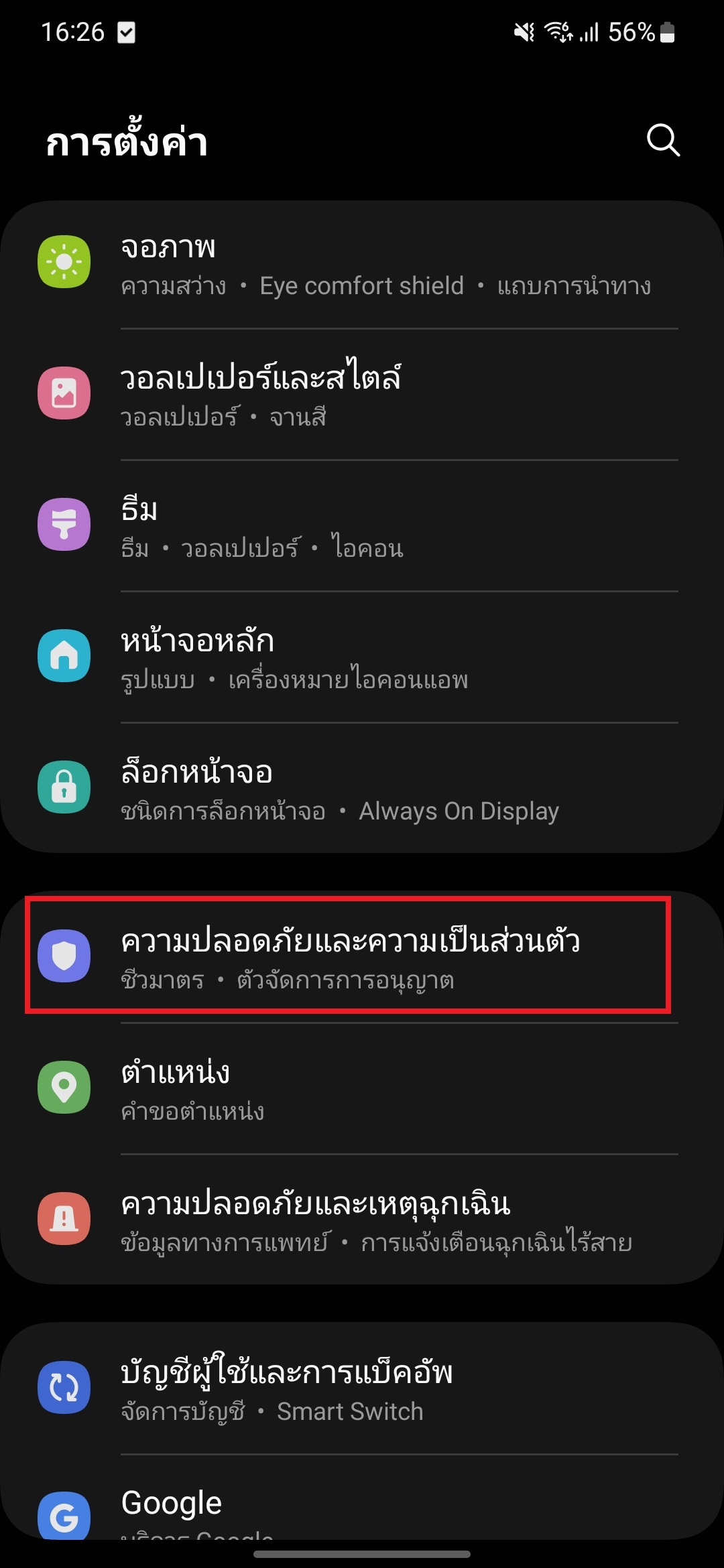Tap the purple shield security icon
The height and width of the screenshot is (1568, 724).
pyautogui.click(x=64, y=956)
